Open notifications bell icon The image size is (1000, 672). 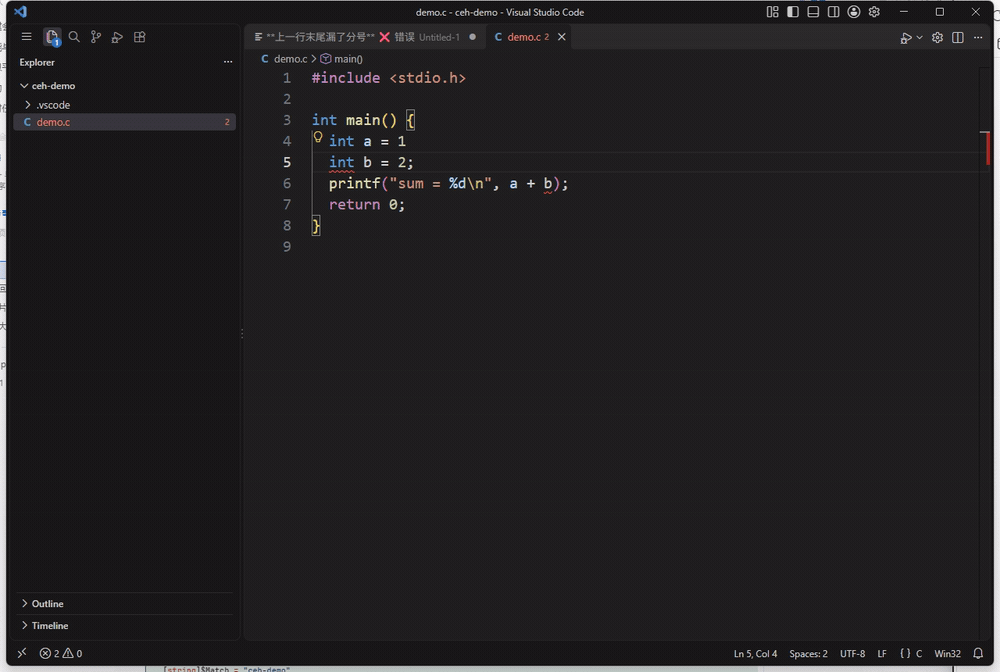tap(978, 654)
